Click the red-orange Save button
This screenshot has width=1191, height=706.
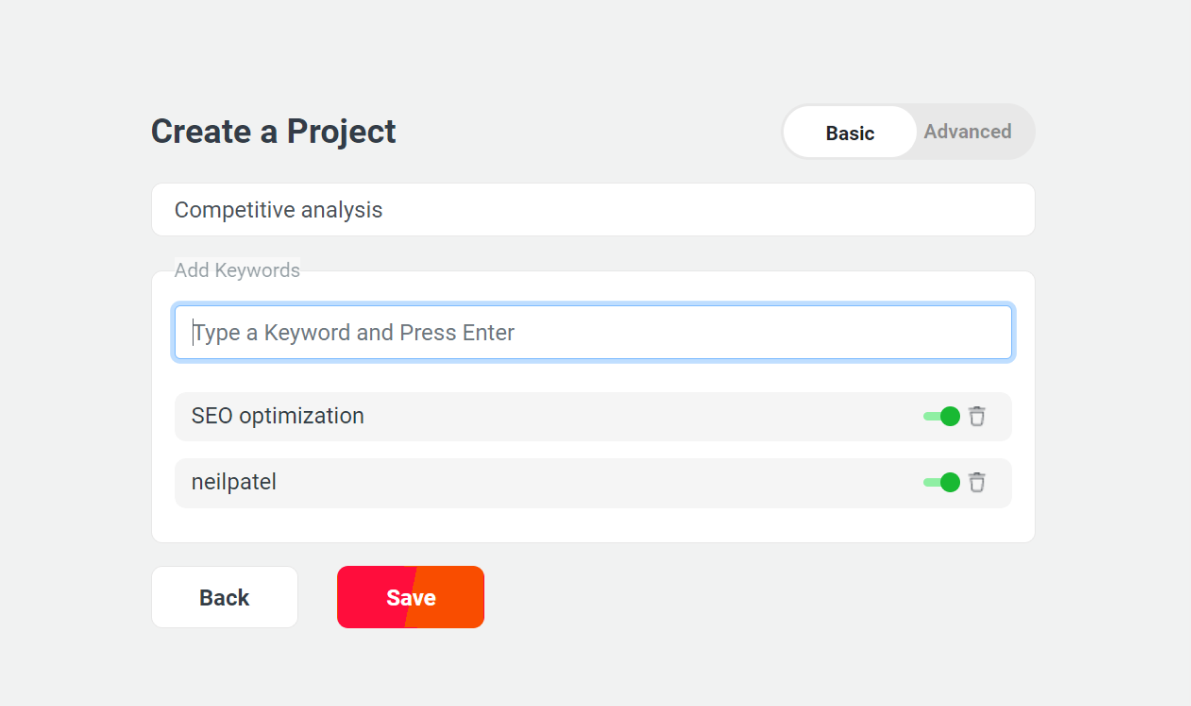click(411, 597)
